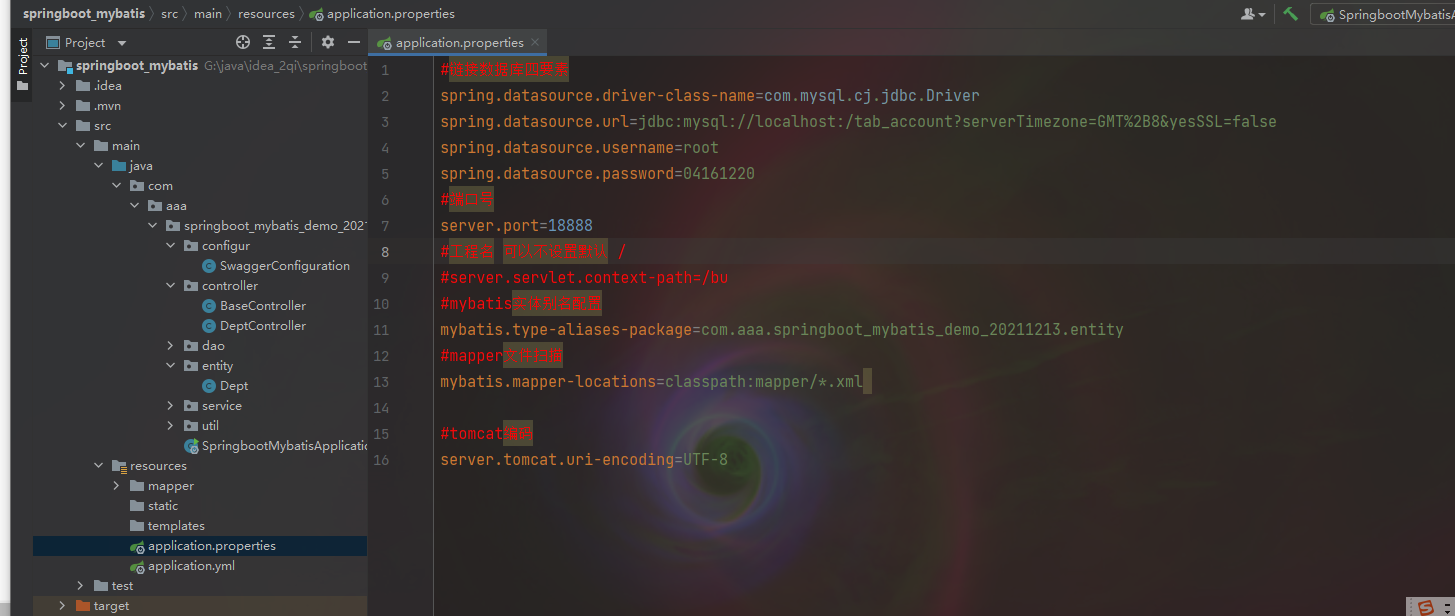
Task: Expand the test folder
Action: [x=80, y=586]
